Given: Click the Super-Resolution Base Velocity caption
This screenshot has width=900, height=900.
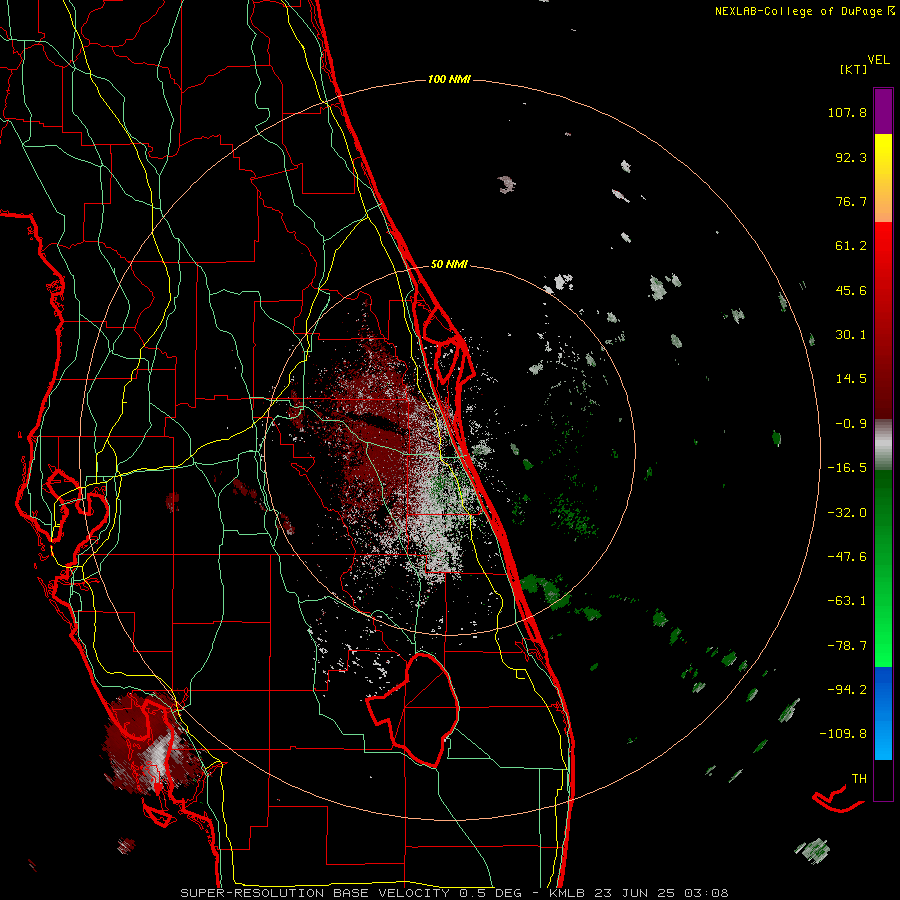Looking at the screenshot, I should tap(455, 893).
